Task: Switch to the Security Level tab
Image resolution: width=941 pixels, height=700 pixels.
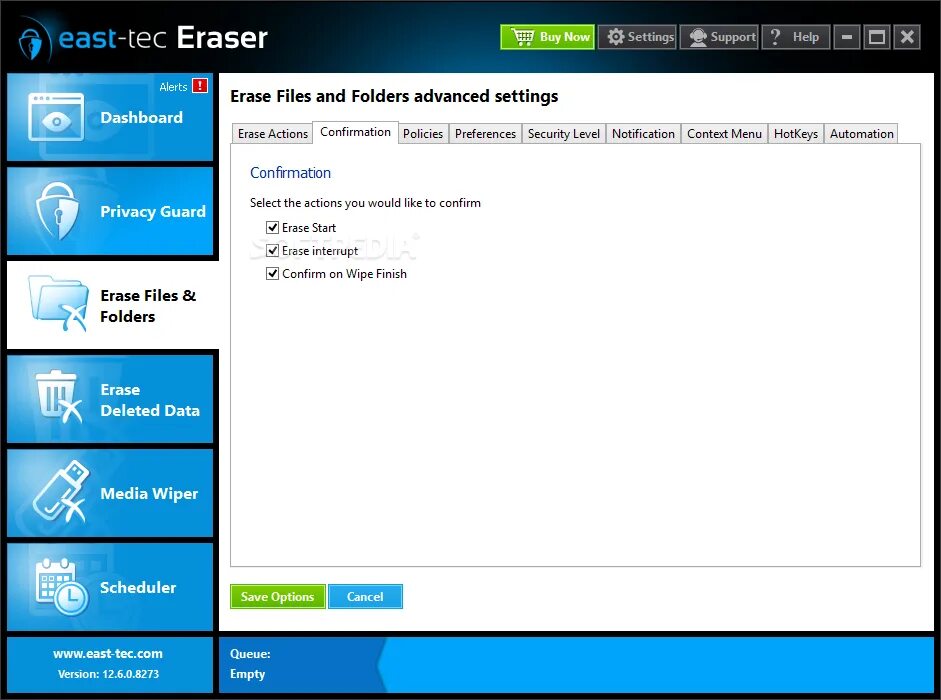Action: tap(564, 134)
